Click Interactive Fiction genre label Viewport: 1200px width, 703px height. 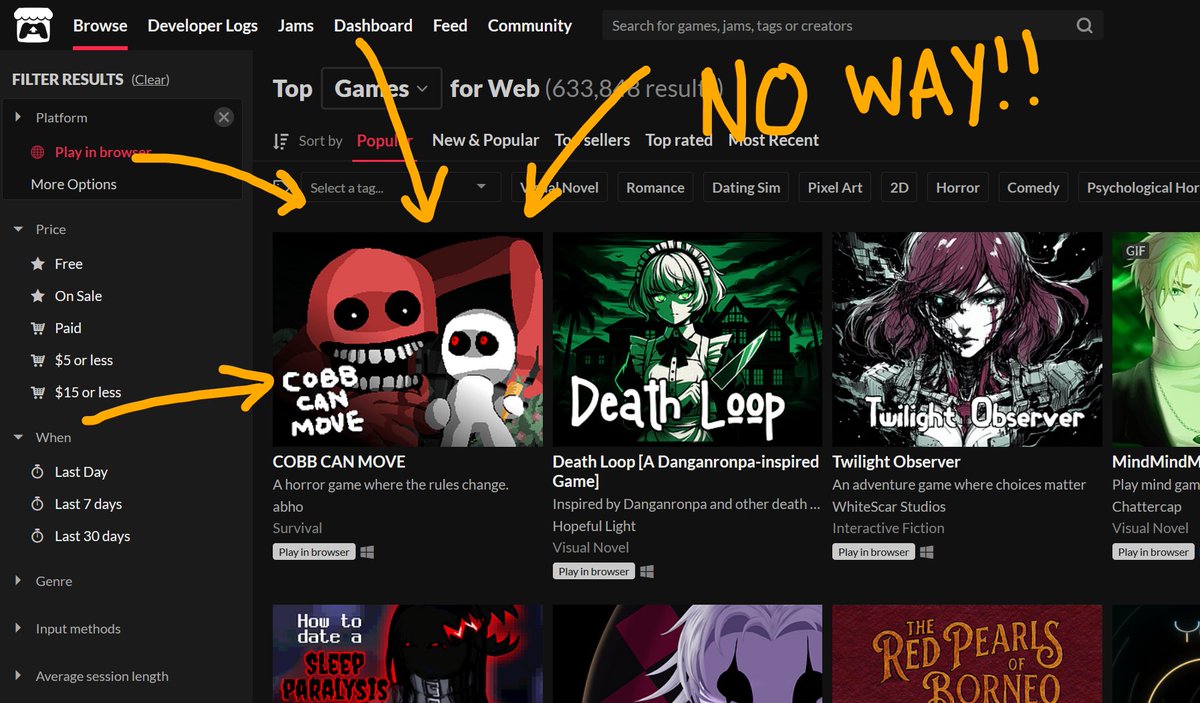[x=889, y=528]
